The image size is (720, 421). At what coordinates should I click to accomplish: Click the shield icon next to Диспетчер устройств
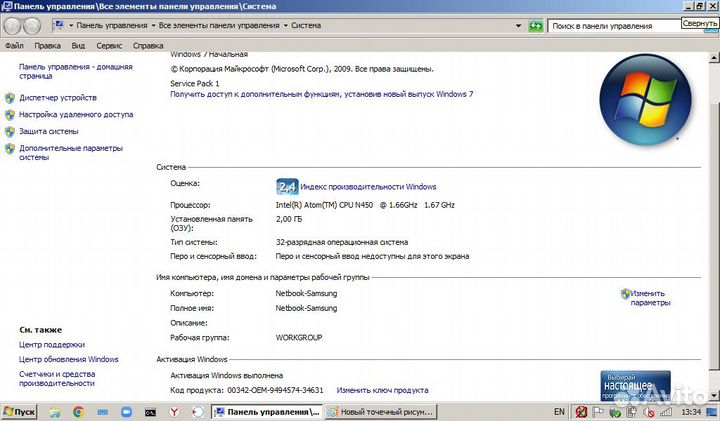(10, 98)
